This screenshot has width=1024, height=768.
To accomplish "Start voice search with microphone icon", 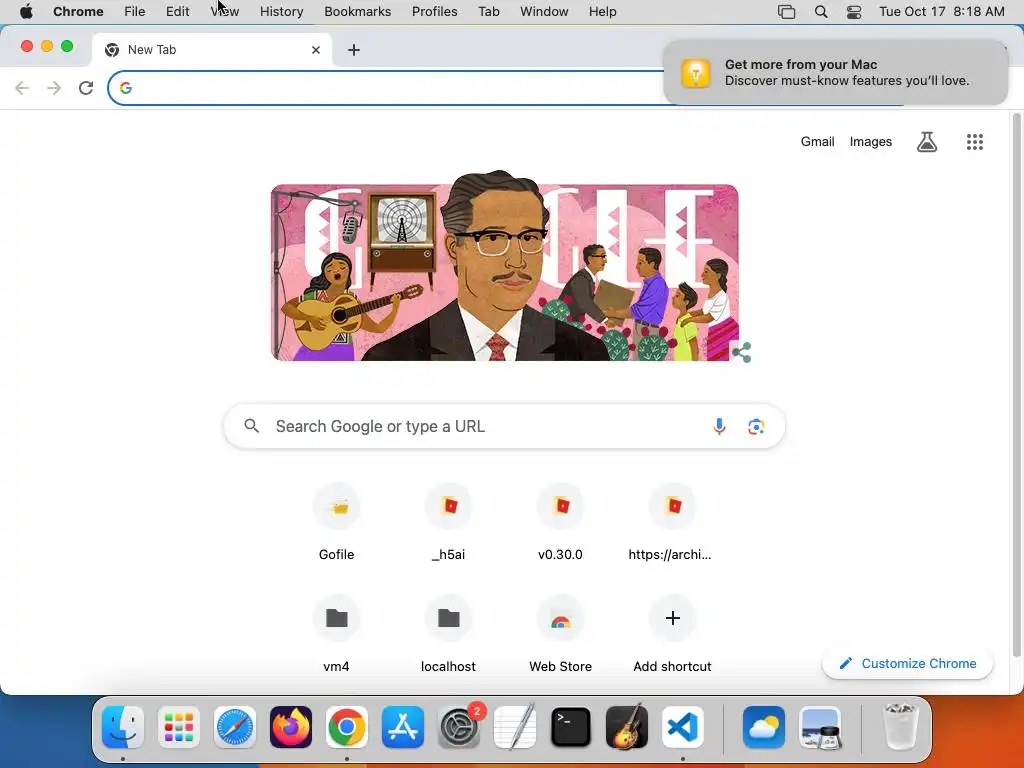I will 719,426.
